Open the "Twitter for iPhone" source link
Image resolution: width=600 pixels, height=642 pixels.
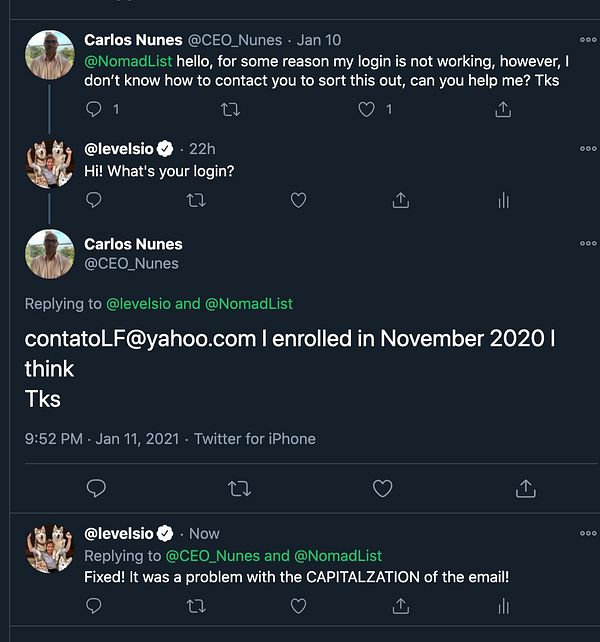click(x=254, y=438)
